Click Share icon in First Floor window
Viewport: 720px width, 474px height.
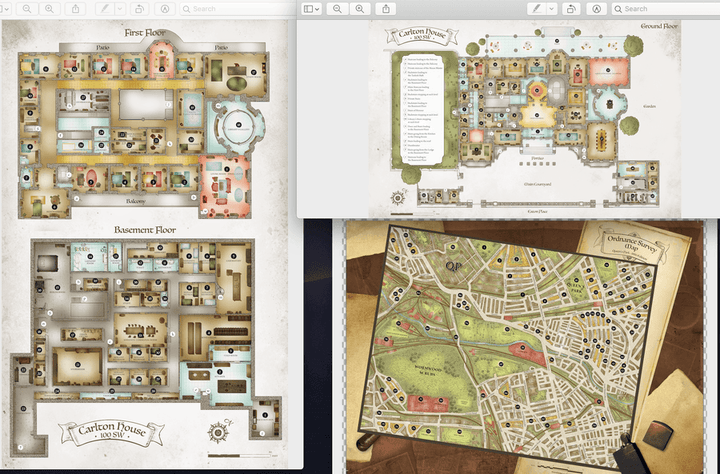pyautogui.click(x=76, y=8)
